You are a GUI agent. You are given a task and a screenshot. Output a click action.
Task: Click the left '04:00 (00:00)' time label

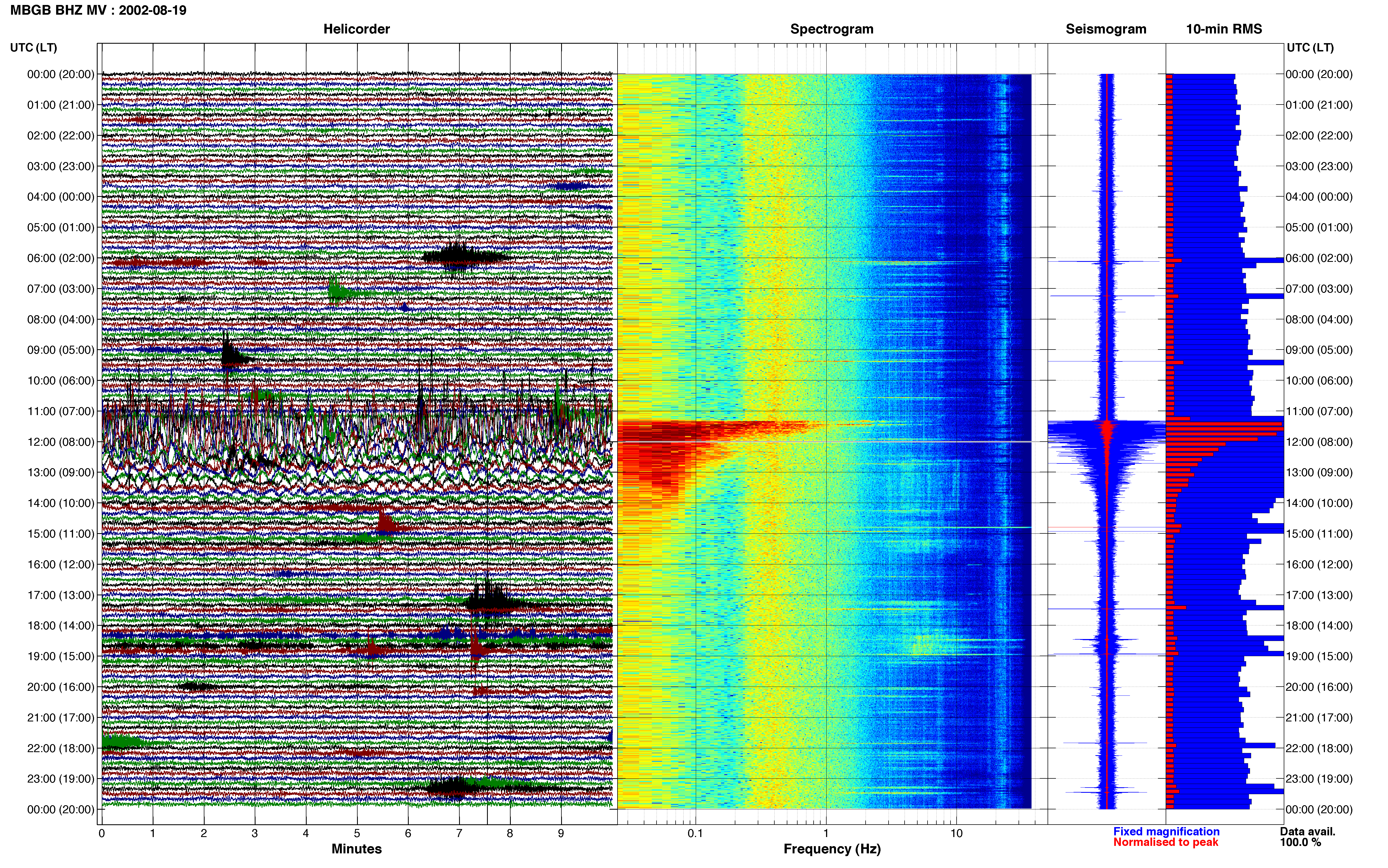[x=61, y=197]
